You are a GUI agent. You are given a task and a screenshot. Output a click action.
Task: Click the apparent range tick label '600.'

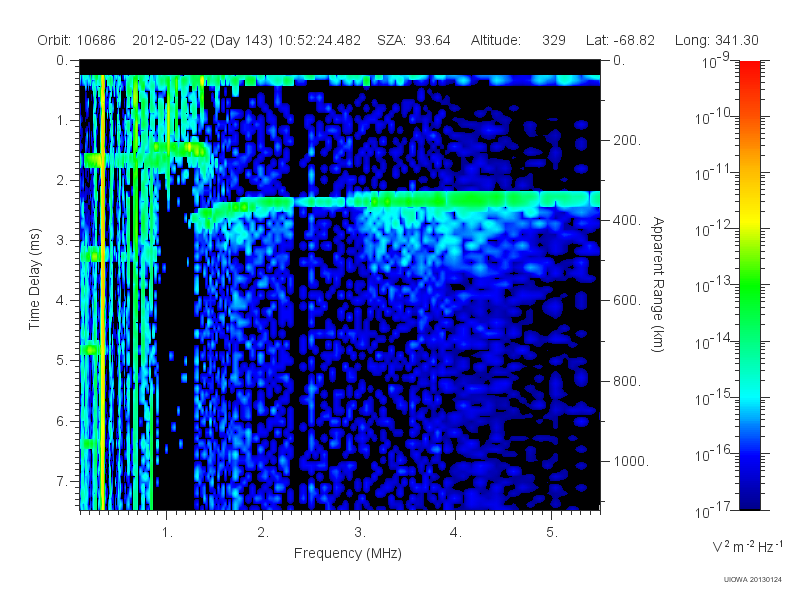[x=627, y=301]
